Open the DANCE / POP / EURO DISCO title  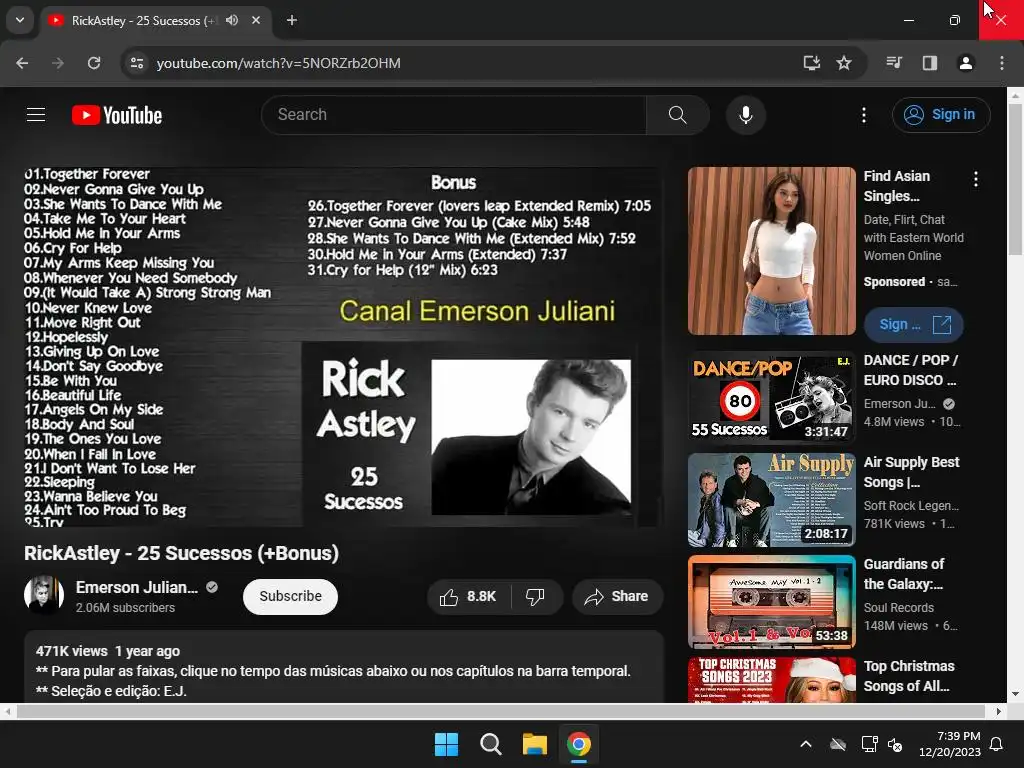tap(910, 370)
